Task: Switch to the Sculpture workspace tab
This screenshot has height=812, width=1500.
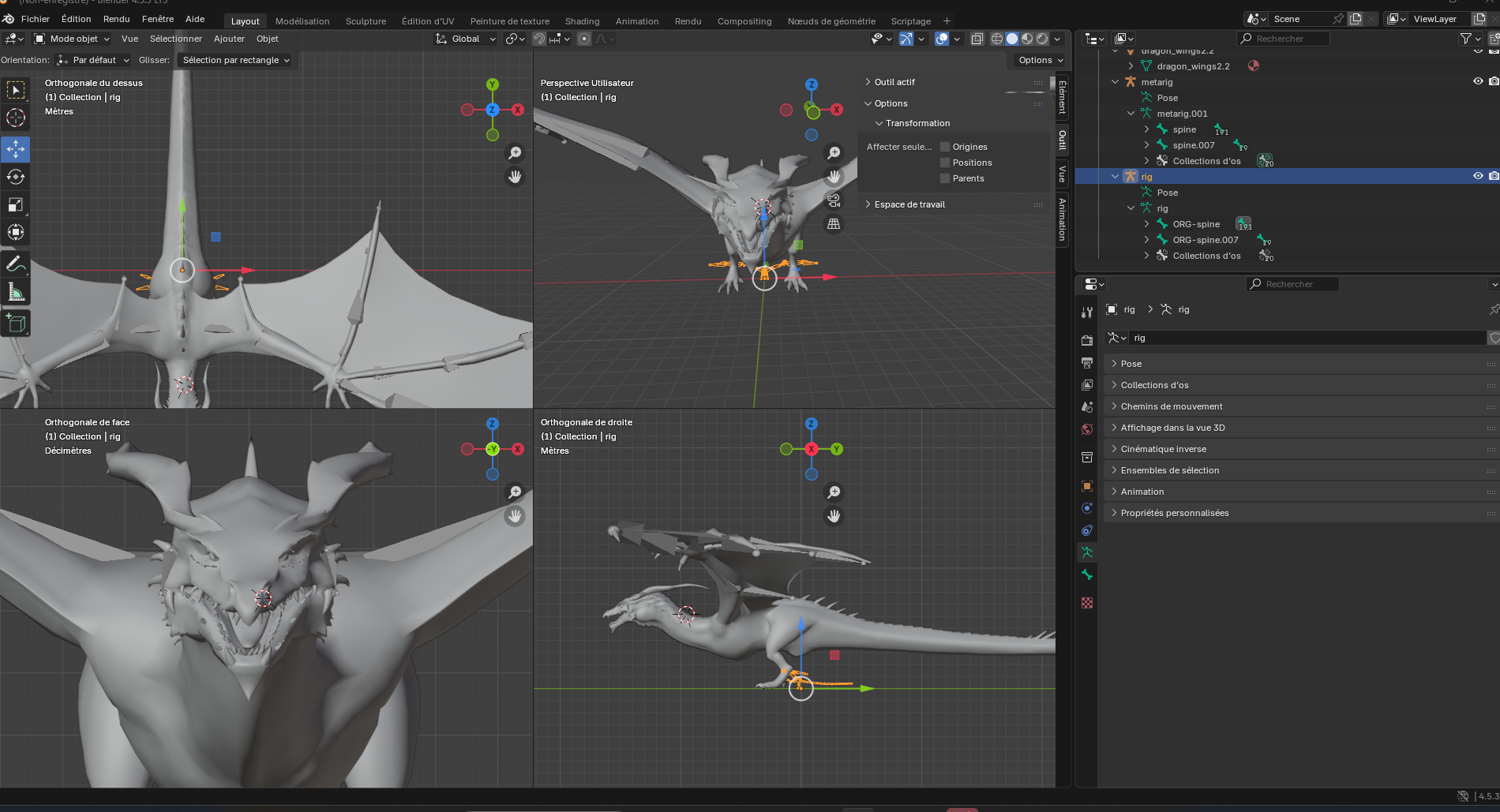Action: (x=366, y=21)
